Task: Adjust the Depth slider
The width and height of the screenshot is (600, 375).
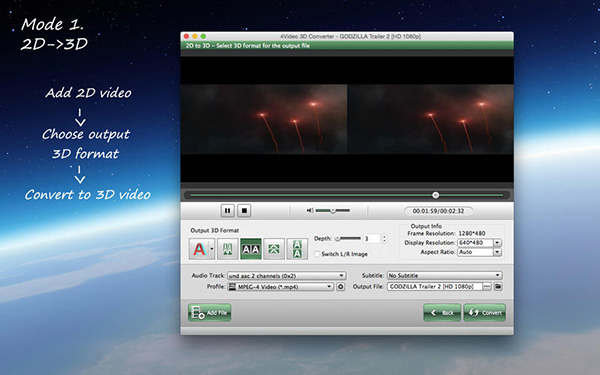Action: [348, 239]
